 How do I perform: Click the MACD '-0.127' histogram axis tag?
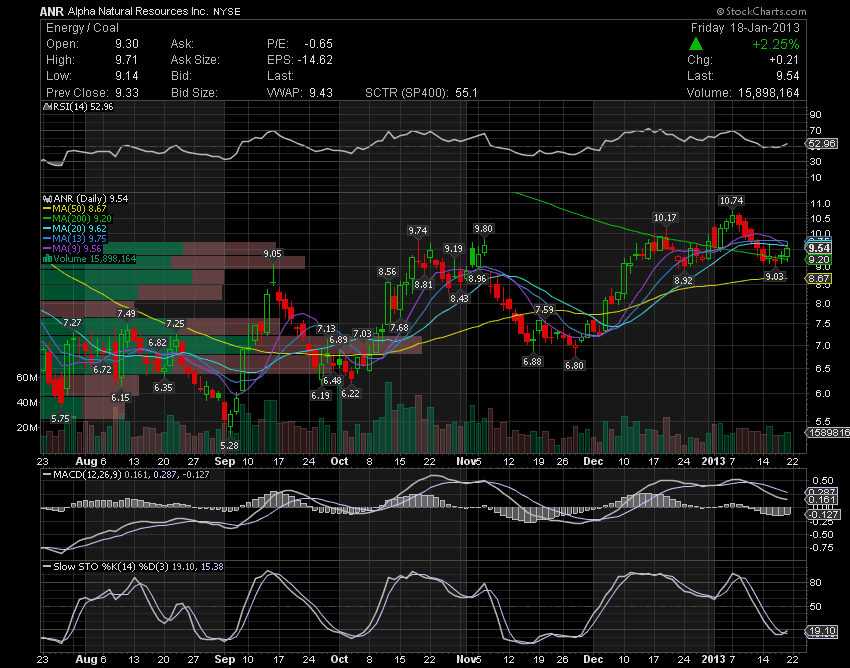(823, 514)
